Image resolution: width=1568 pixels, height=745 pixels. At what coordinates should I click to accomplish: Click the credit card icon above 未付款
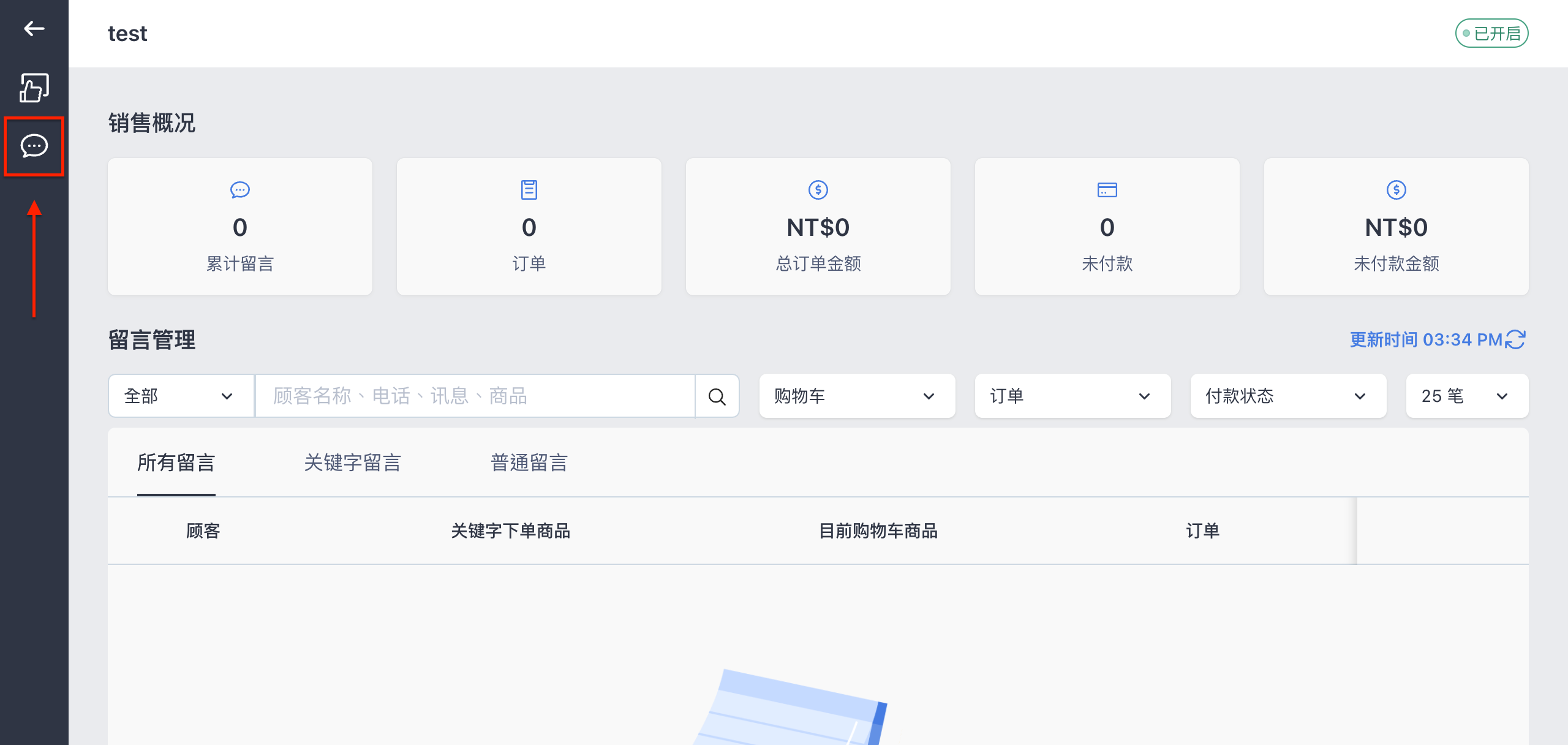click(1107, 190)
